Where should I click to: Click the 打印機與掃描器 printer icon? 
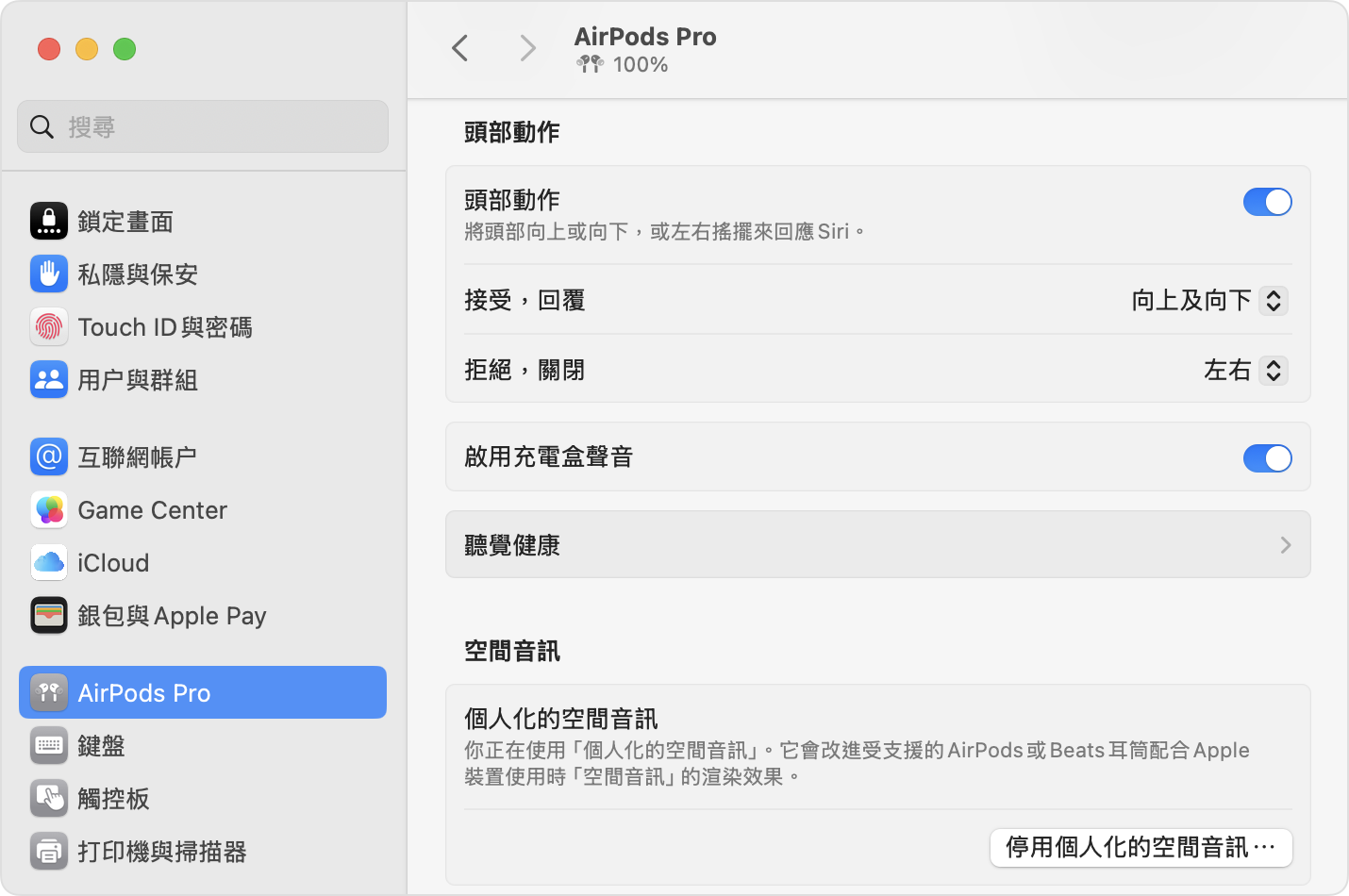(x=49, y=851)
